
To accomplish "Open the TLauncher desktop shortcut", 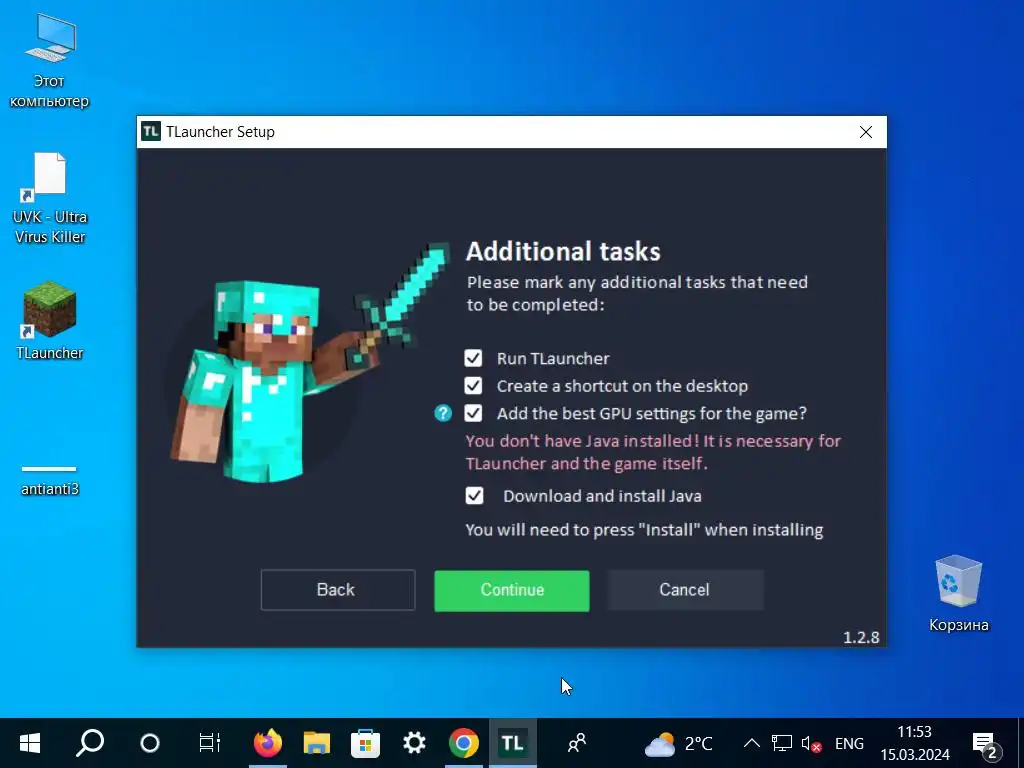I will click(50, 321).
